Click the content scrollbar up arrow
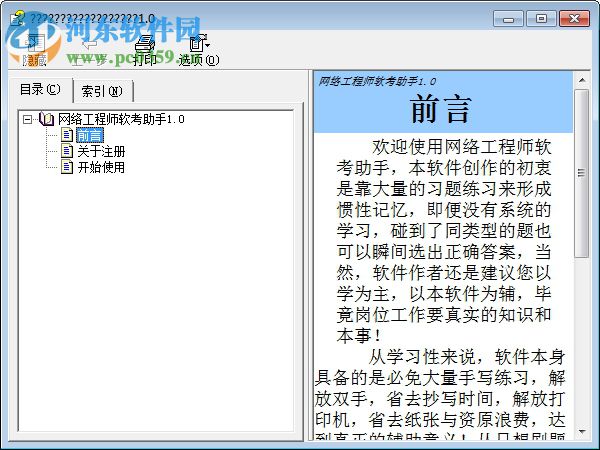Screen dimensions: 600x450 tap(582, 80)
